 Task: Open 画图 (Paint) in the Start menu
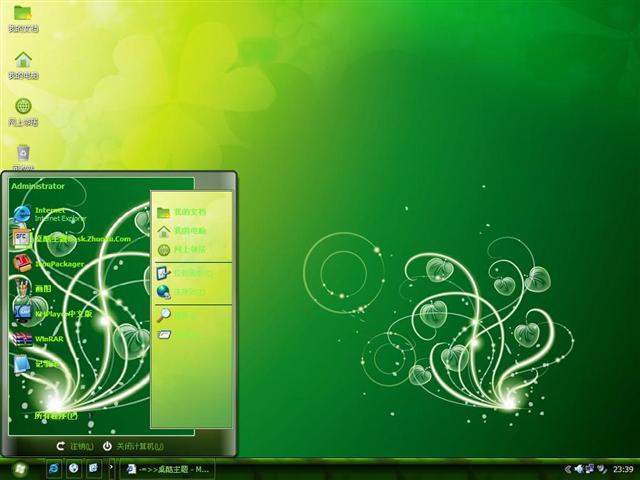pyautogui.click(x=33, y=289)
